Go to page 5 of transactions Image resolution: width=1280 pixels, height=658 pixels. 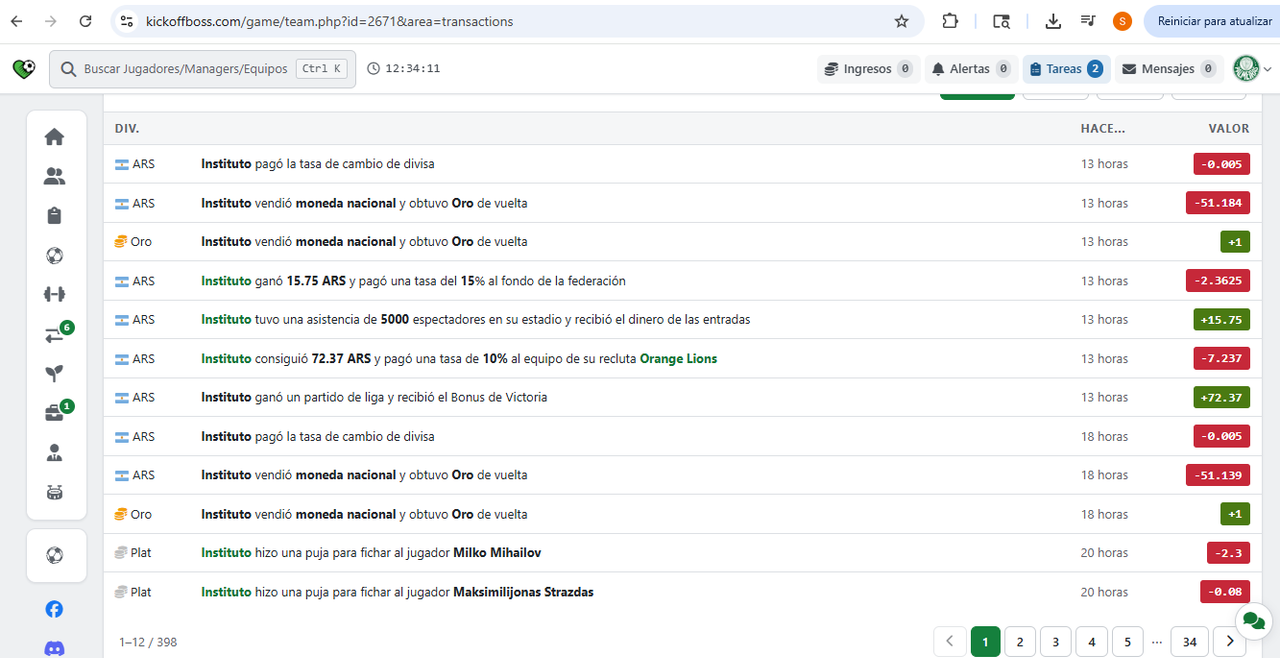point(1127,642)
